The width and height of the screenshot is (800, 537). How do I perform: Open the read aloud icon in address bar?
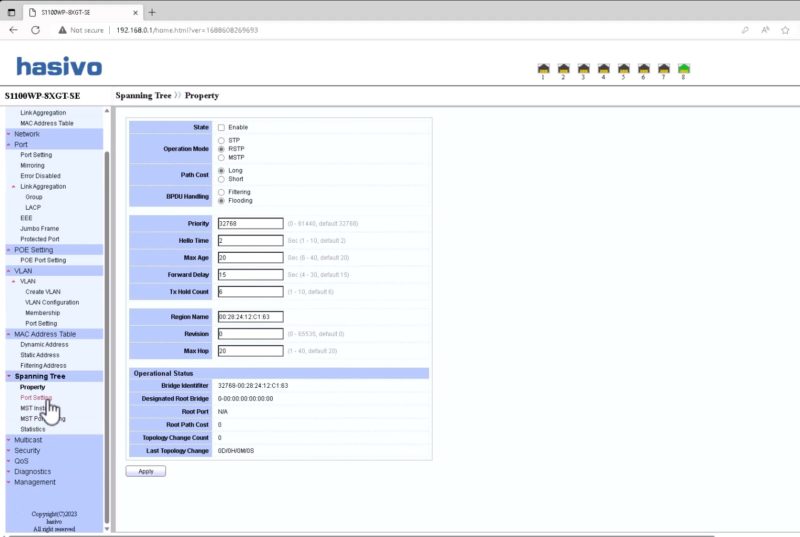765,30
